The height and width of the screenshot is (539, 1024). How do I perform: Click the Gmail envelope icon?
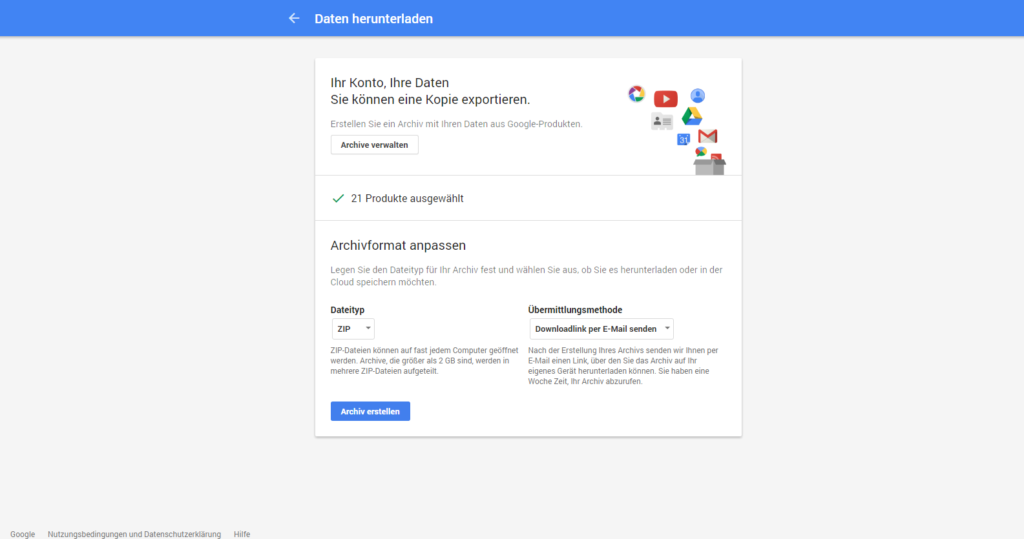tap(708, 136)
